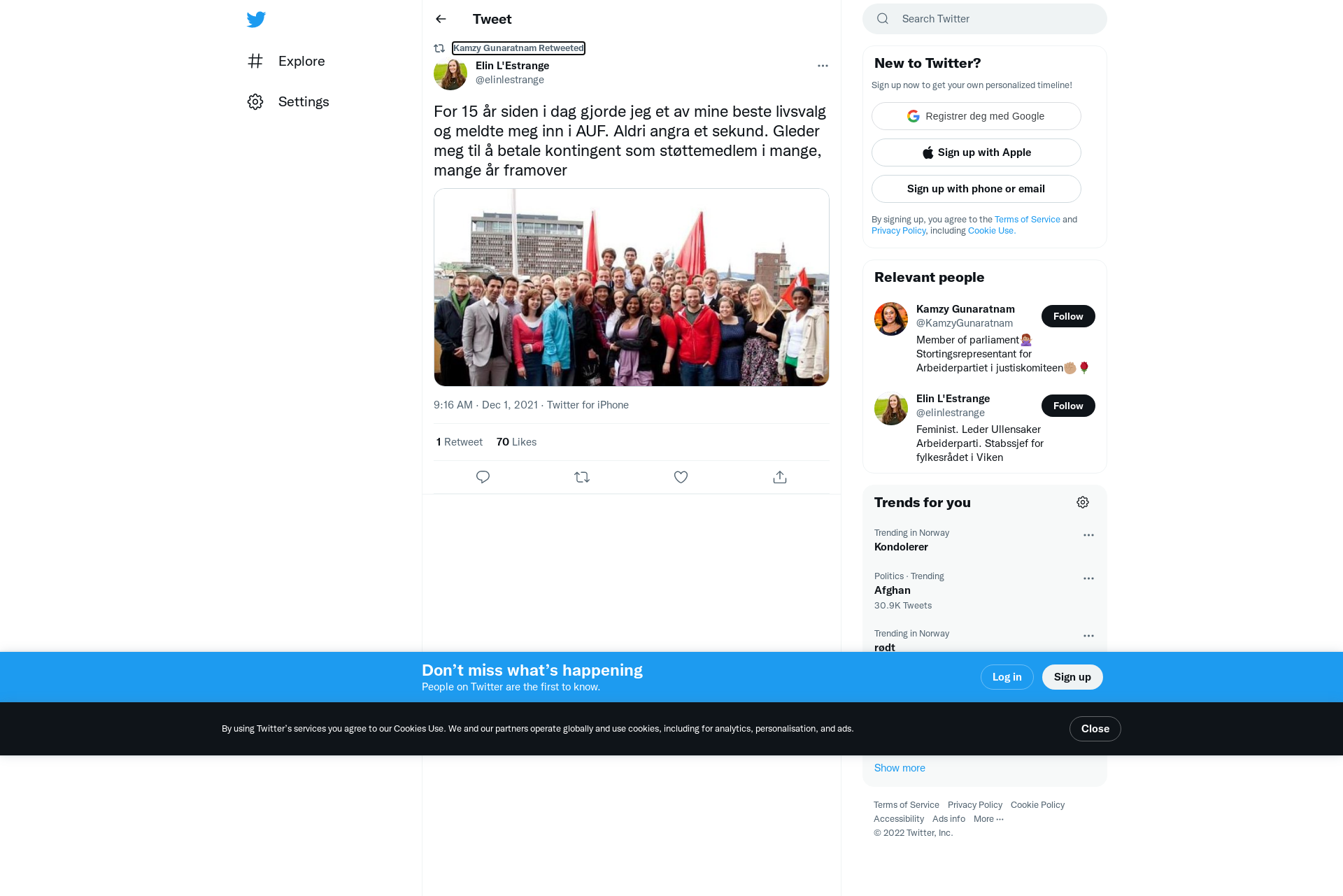Expand the footer More menu

(x=988, y=819)
